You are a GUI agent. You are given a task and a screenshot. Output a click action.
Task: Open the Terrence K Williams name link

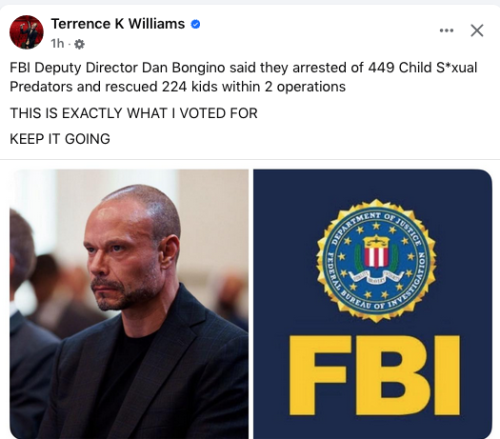tap(118, 24)
